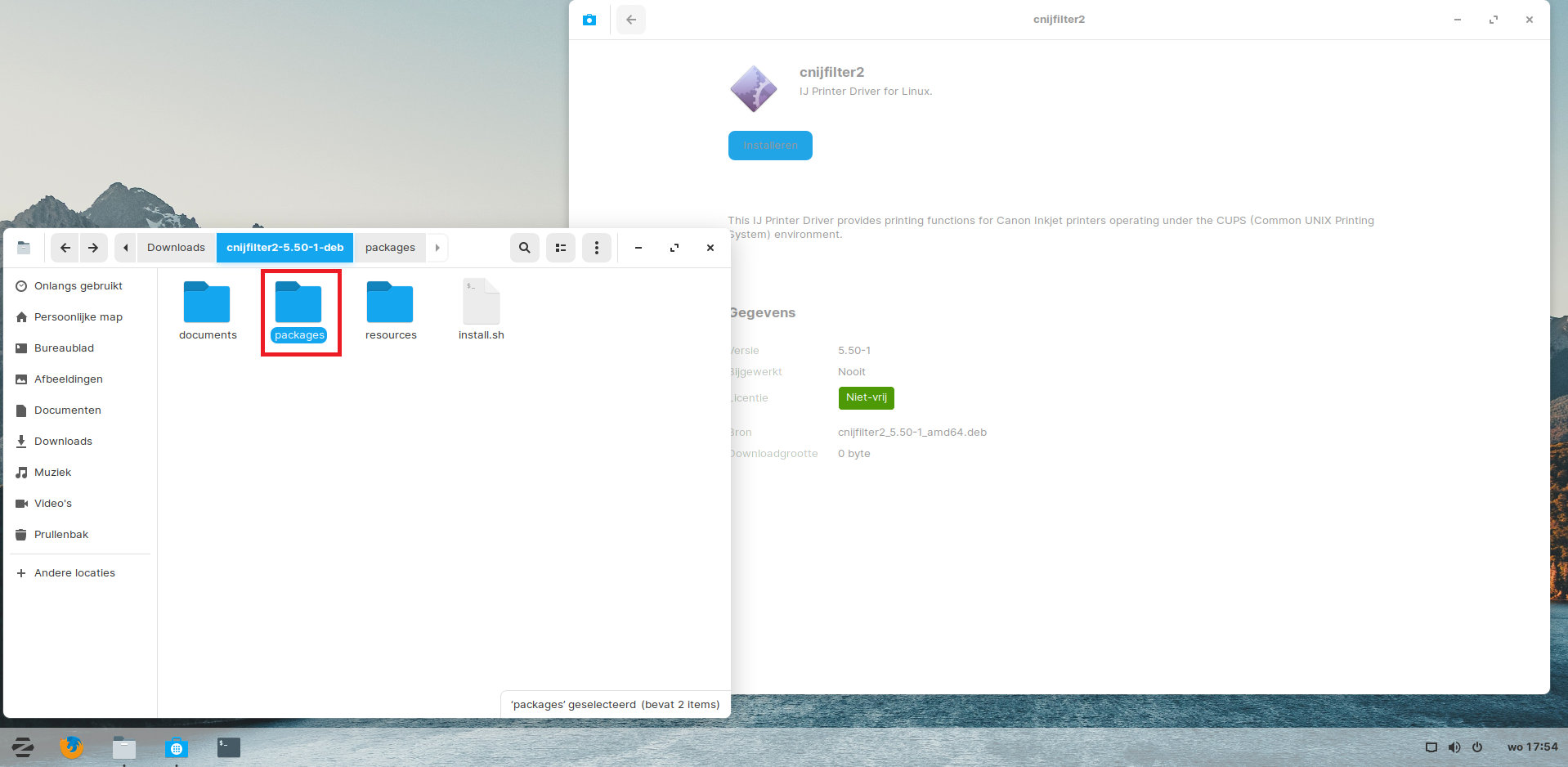
Task: Click the Gegevens heading
Action: pyautogui.click(x=762, y=313)
